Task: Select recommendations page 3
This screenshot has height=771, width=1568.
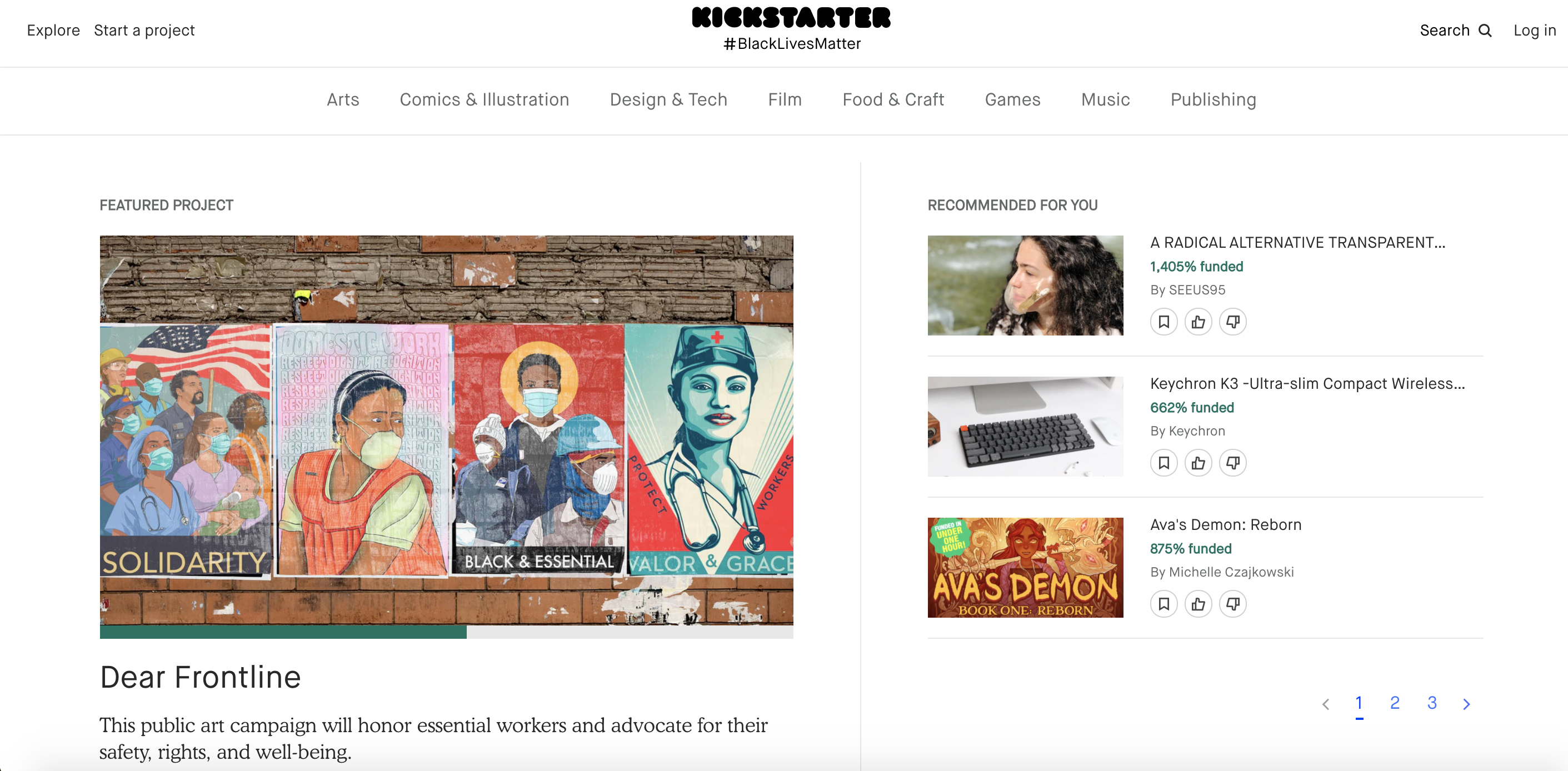Action: pyautogui.click(x=1432, y=703)
